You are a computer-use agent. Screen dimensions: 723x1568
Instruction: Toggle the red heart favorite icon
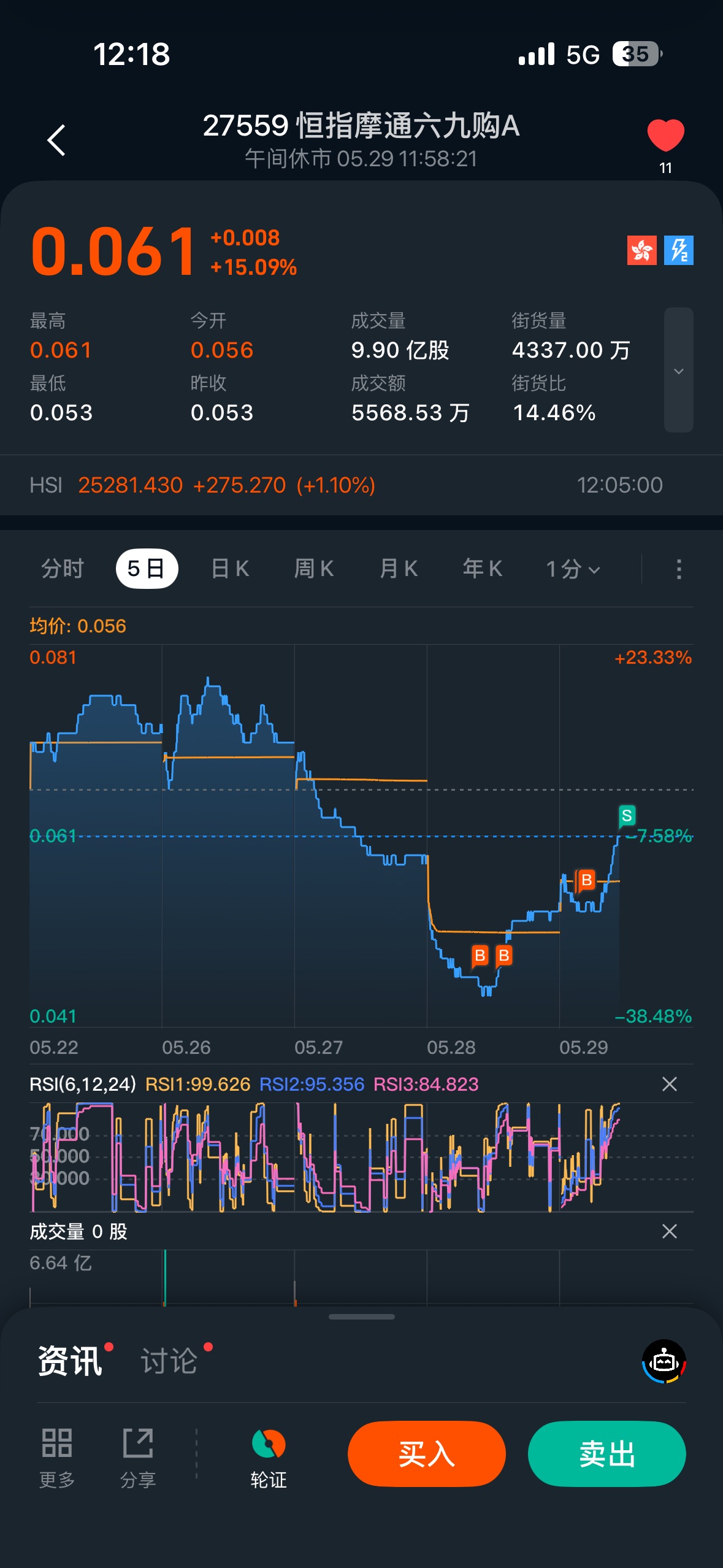pyautogui.click(x=665, y=135)
